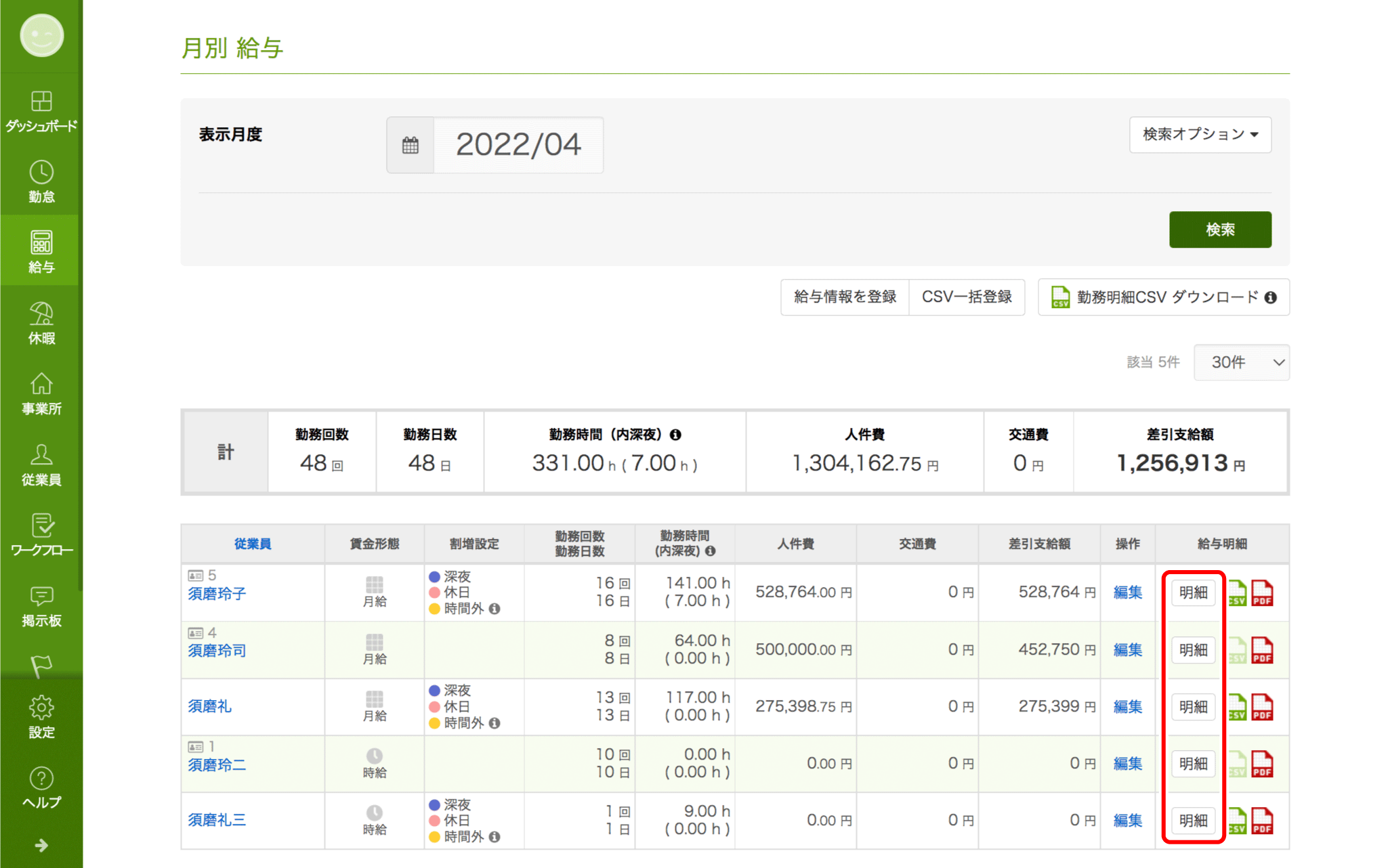The image size is (1388, 868).
Task: Download CSV payslip for 須磨礼
Action: tap(1237, 707)
